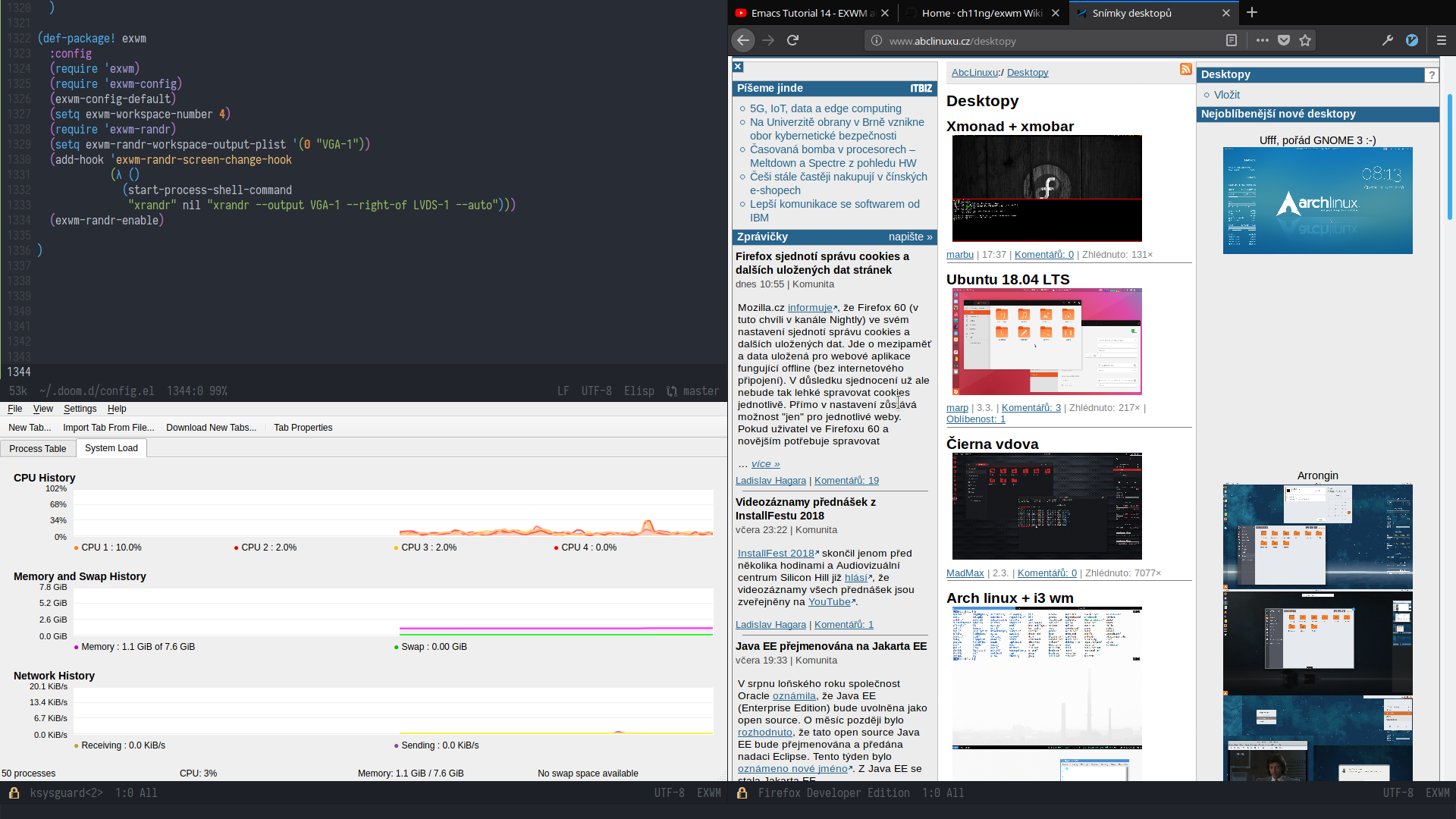1456x819 pixels.
Task: Open a new Firefox tab
Action: pos(1252,12)
